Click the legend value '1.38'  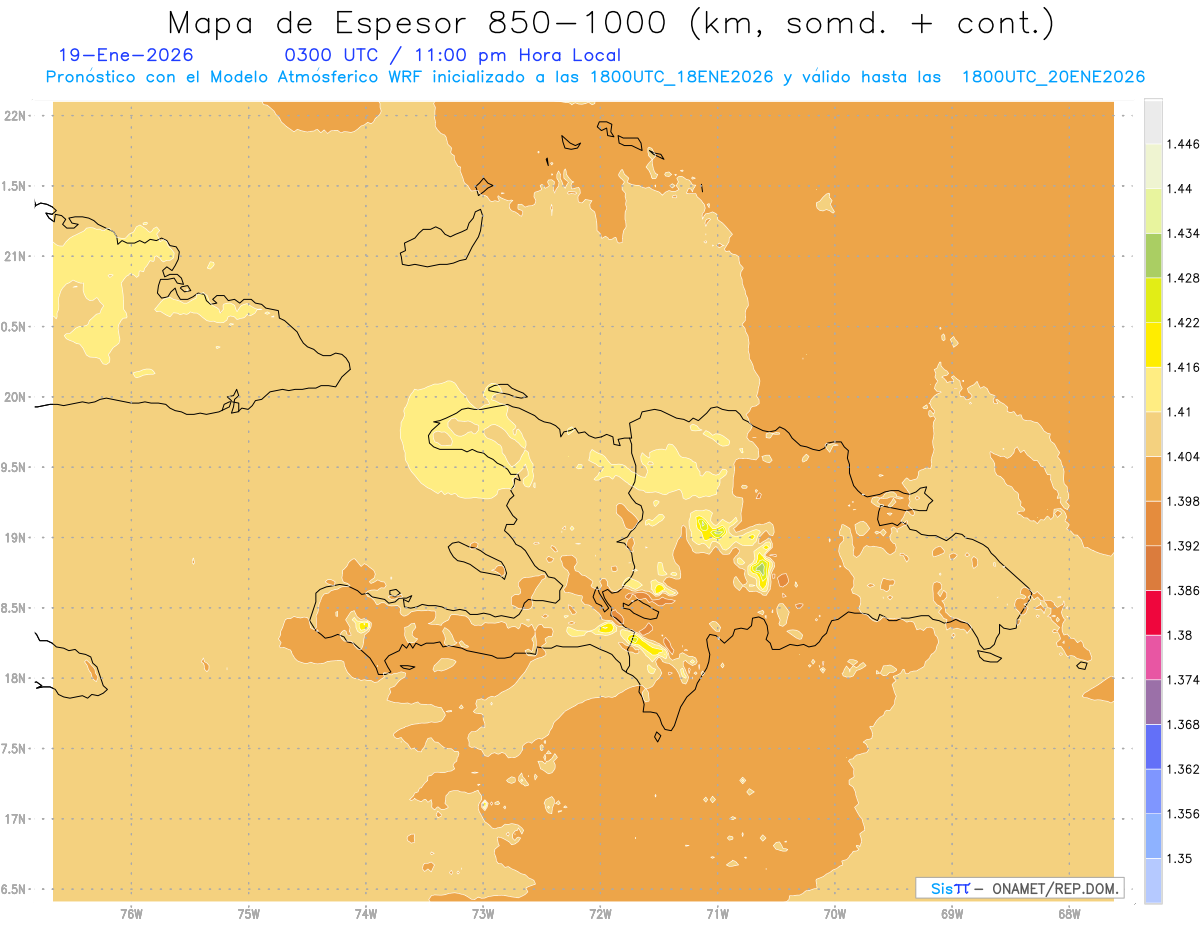click(1179, 635)
